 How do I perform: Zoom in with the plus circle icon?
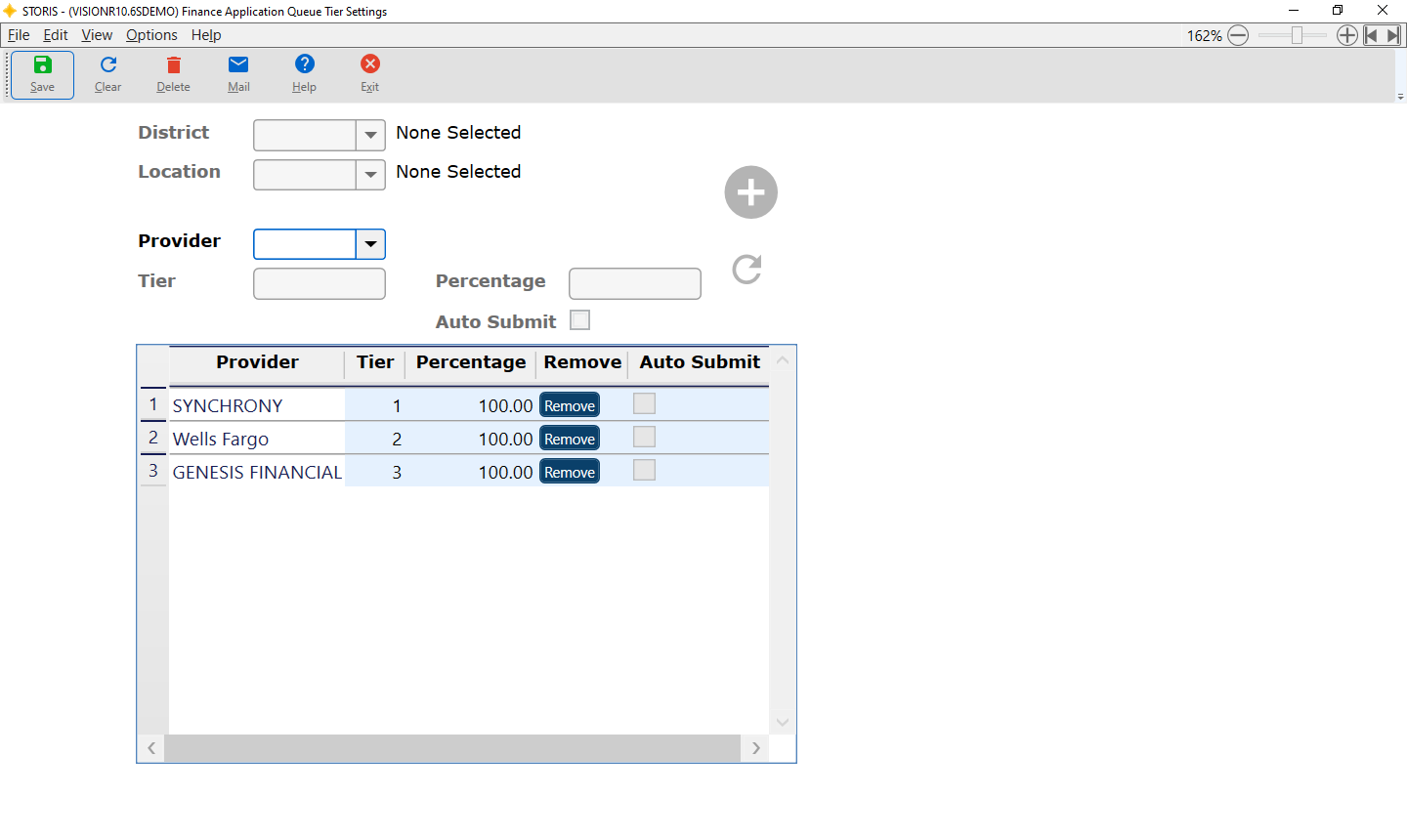point(1347,35)
